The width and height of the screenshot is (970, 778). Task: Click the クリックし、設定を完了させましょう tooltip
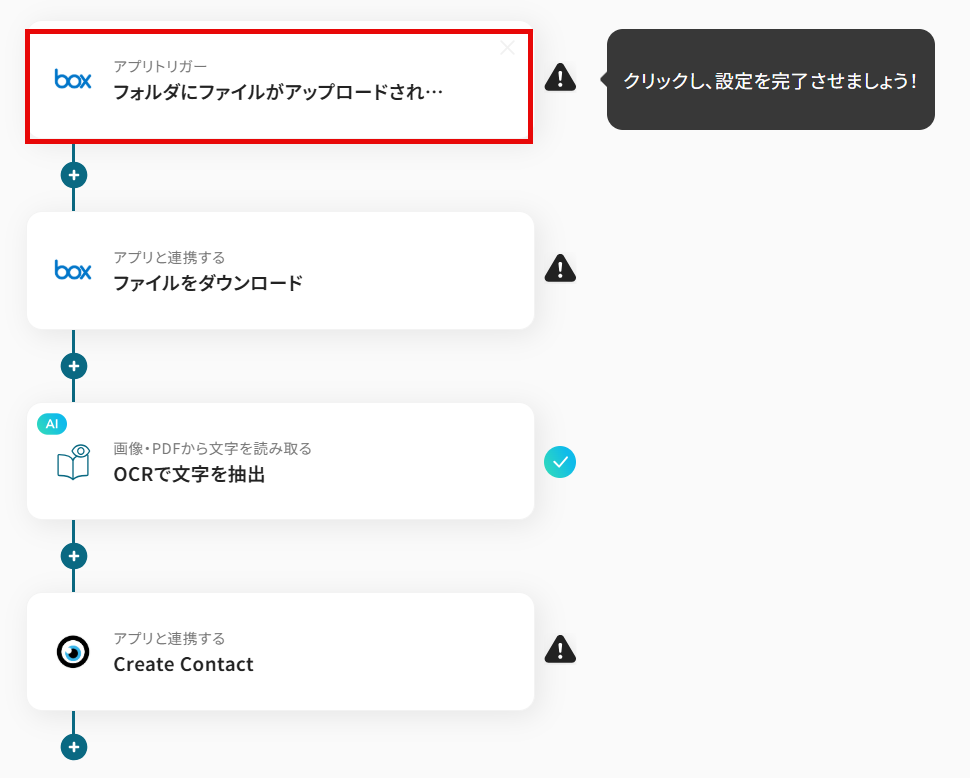pos(770,80)
